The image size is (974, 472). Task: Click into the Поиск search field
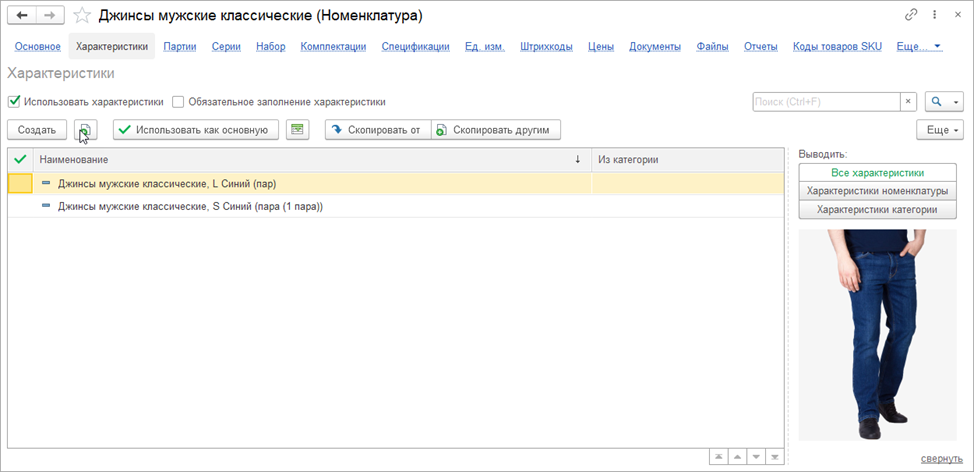tap(825, 101)
